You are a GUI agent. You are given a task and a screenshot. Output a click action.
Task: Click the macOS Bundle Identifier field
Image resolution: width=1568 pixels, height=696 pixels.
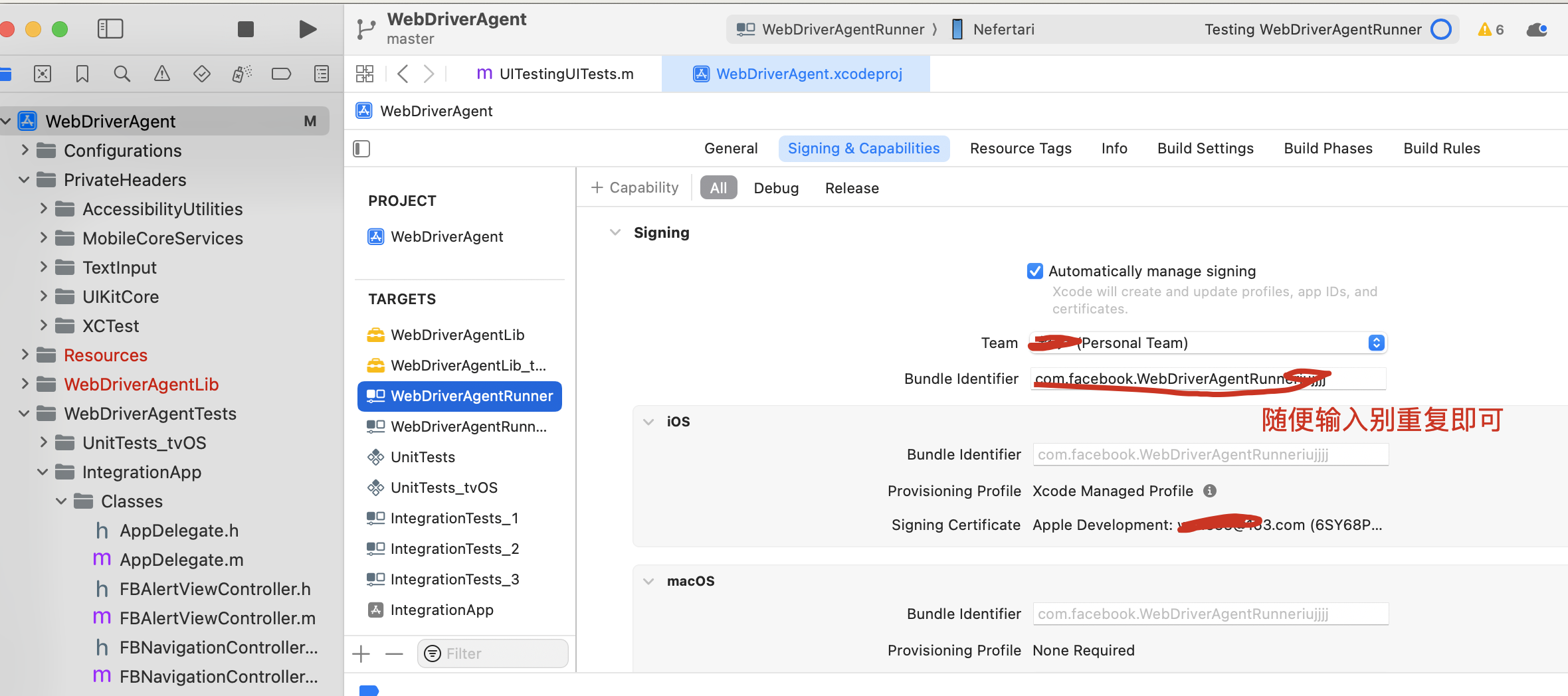1211,614
